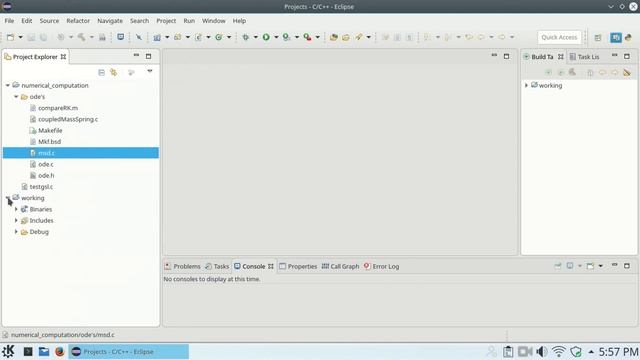Switch to the Task List tab
The image size is (640, 360).
point(584,57)
